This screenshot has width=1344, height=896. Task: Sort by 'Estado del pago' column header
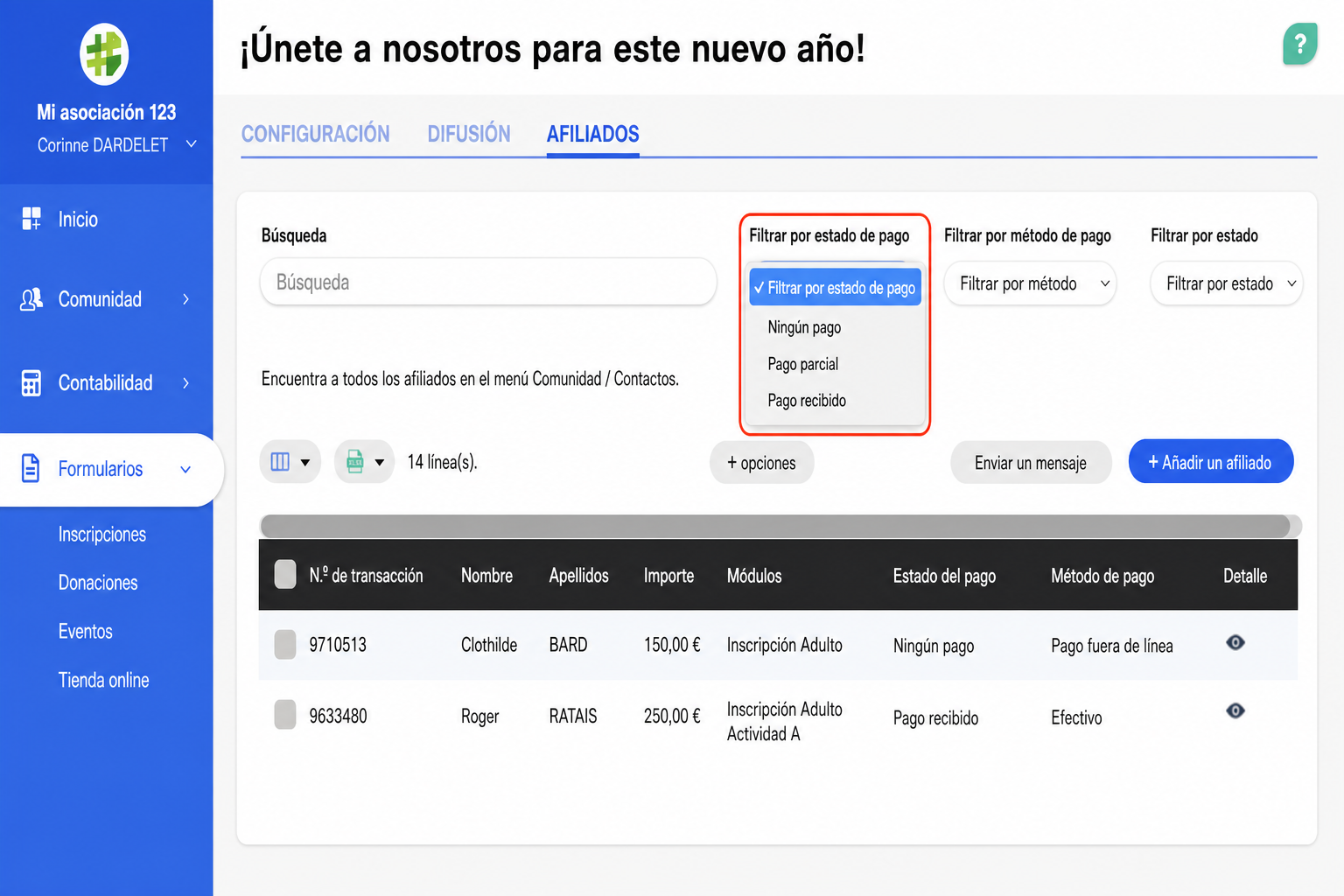click(945, 576)
